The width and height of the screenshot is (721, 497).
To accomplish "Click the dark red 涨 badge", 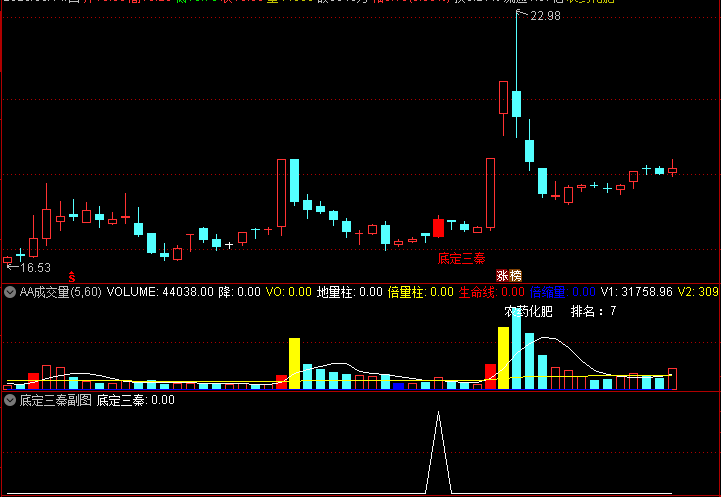I will (502, 276).
